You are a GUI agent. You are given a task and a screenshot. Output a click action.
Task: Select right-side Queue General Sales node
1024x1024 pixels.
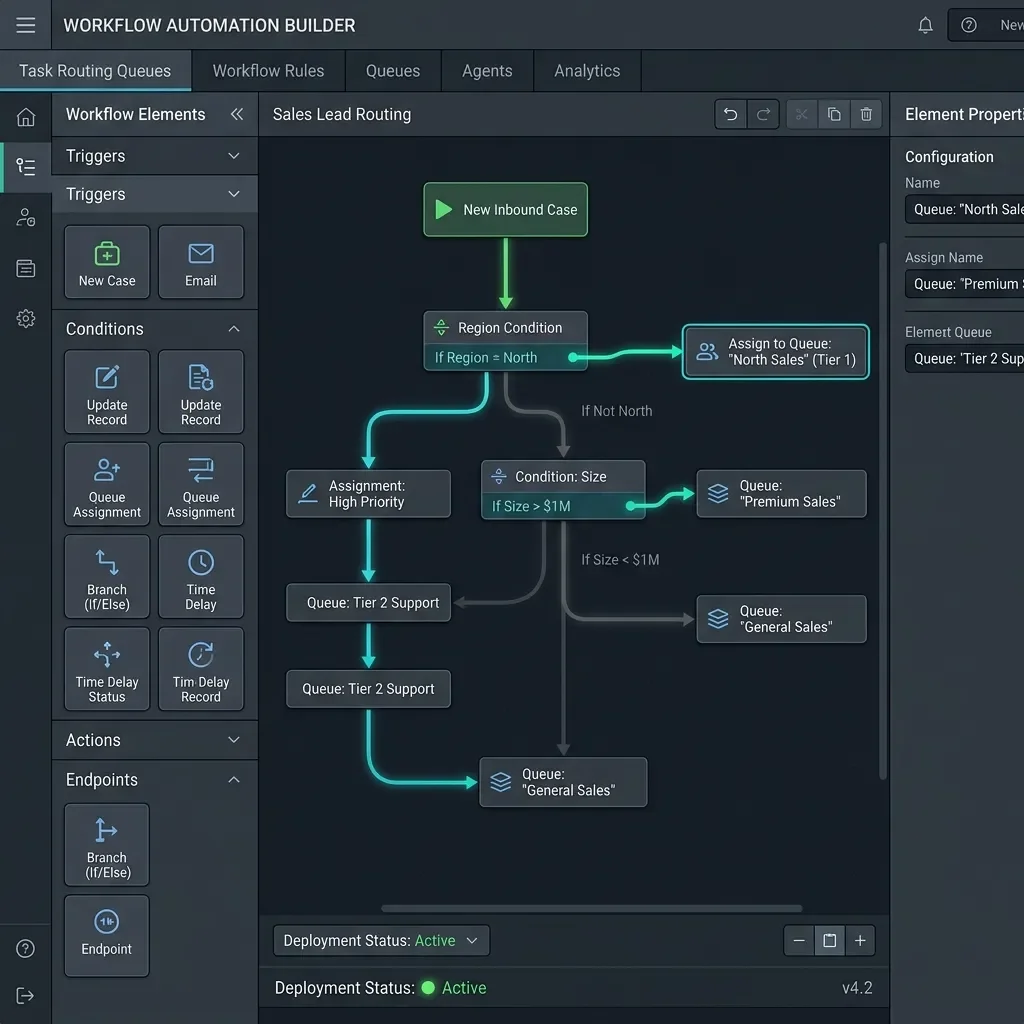click(x=782, y=619)
